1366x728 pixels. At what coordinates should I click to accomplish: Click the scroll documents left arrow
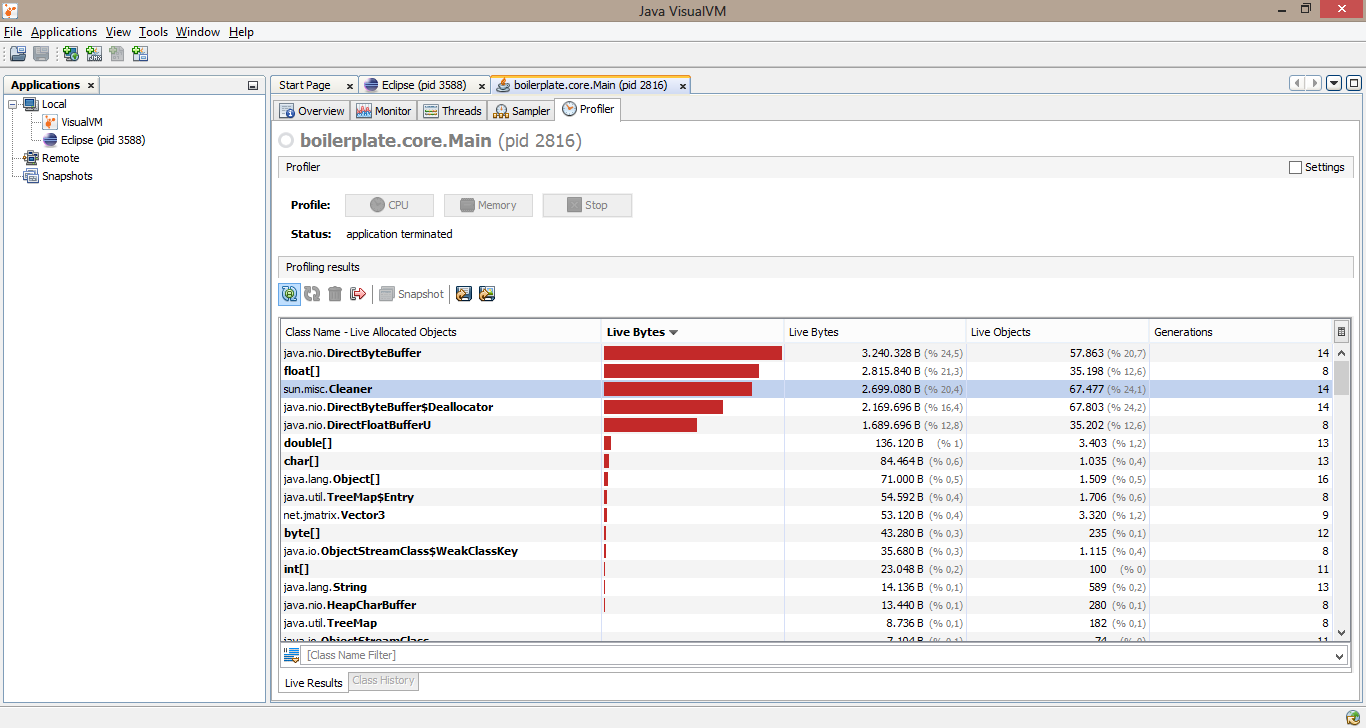[x=1297, y=84]
